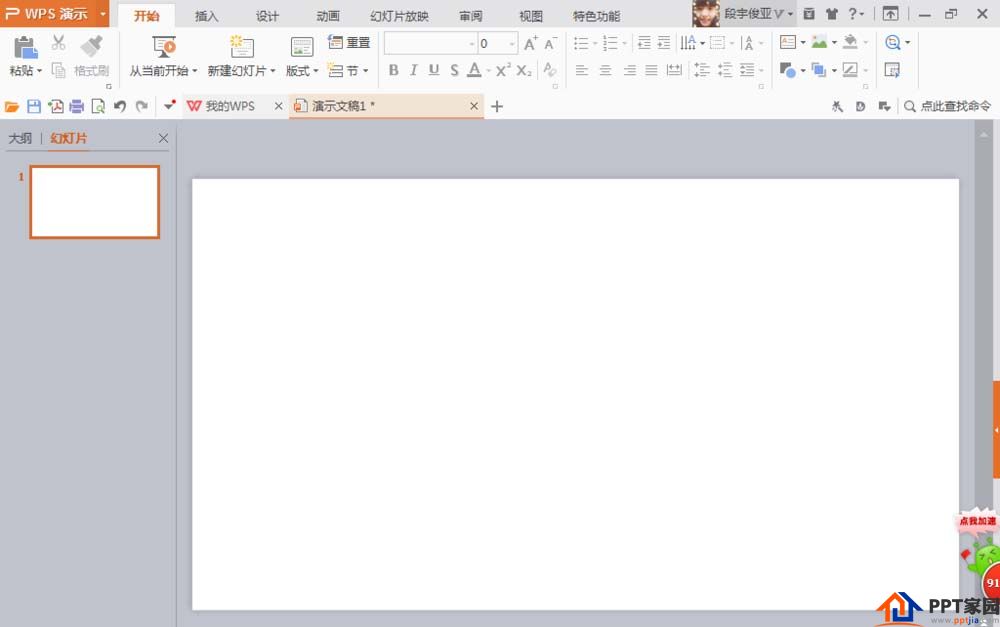The image size is (1000, 627).
Task: Open the font size dropdown
Action: [512, 44]
